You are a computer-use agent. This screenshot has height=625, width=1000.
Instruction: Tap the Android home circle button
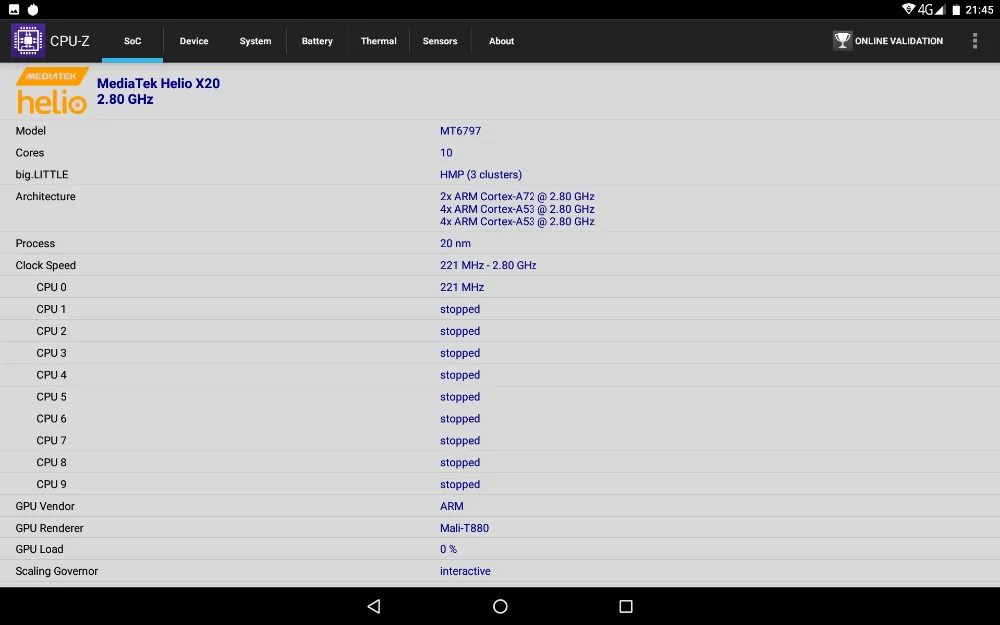coord(500,606)
